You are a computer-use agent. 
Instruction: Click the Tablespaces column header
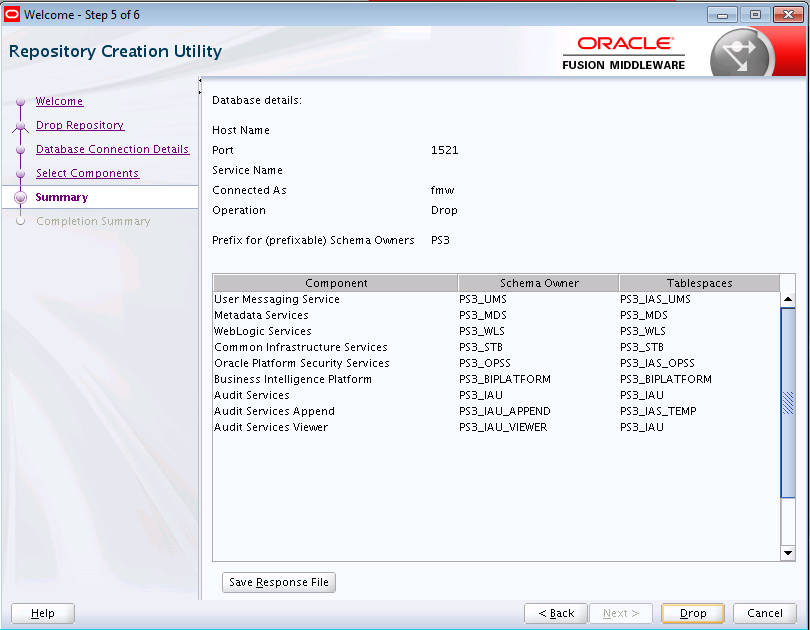(699, 283)
